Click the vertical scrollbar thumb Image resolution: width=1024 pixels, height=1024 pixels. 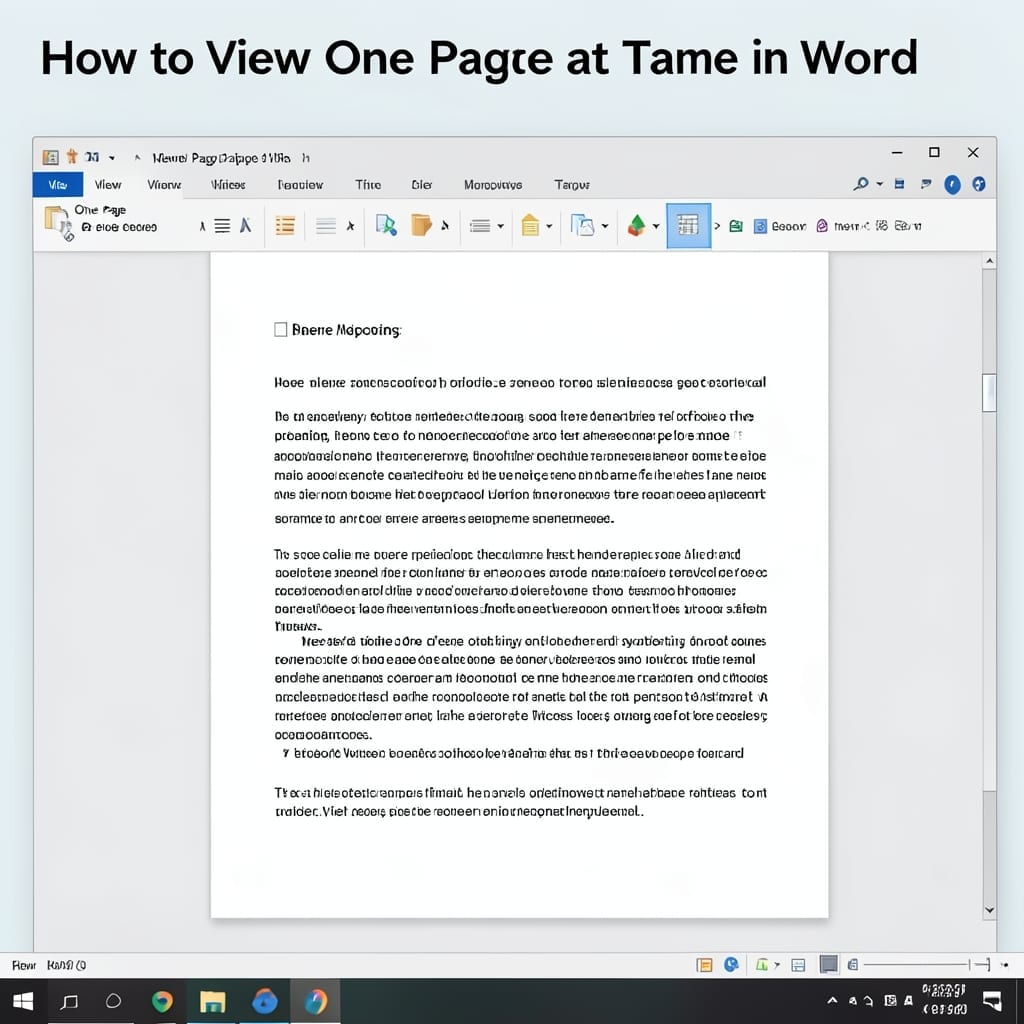[989, 392]
